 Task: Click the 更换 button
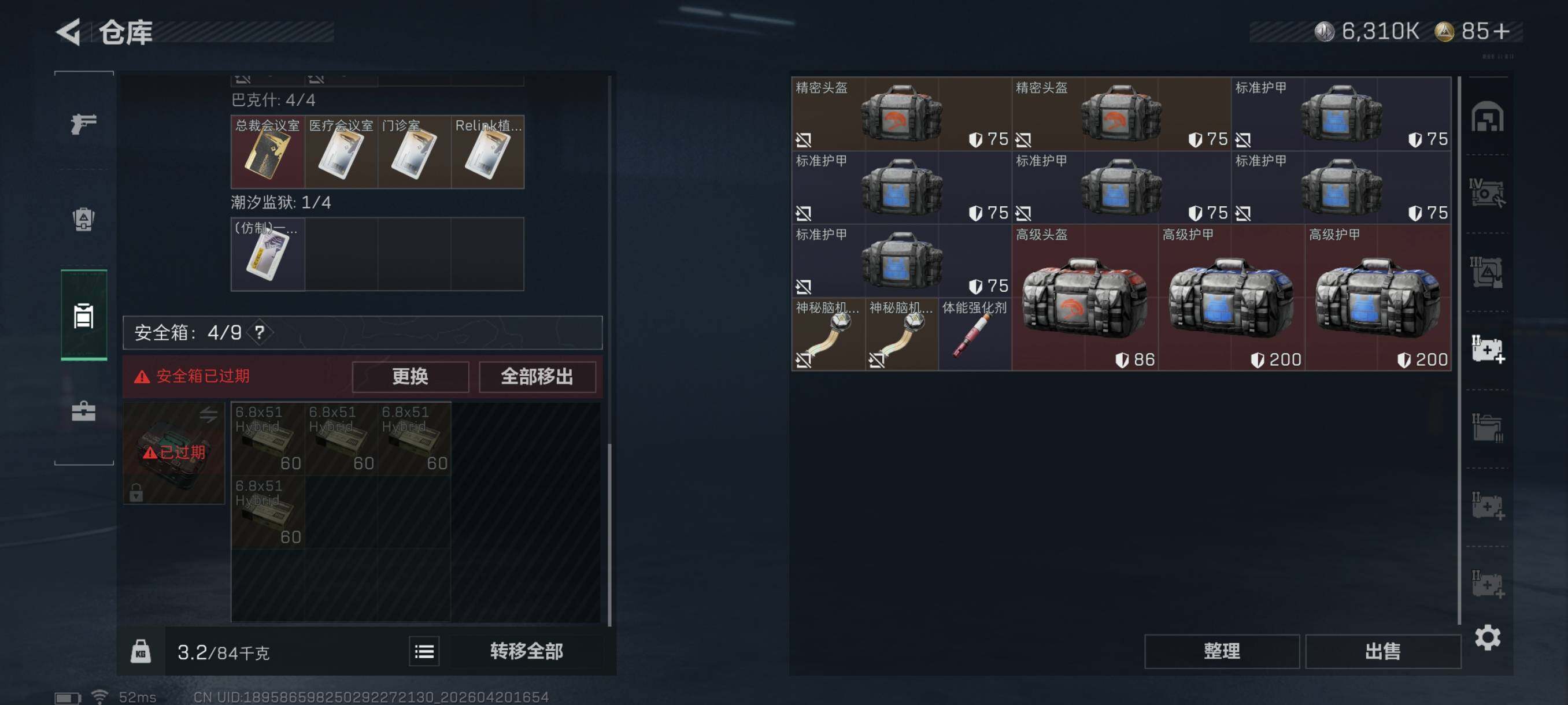(411, 377)
